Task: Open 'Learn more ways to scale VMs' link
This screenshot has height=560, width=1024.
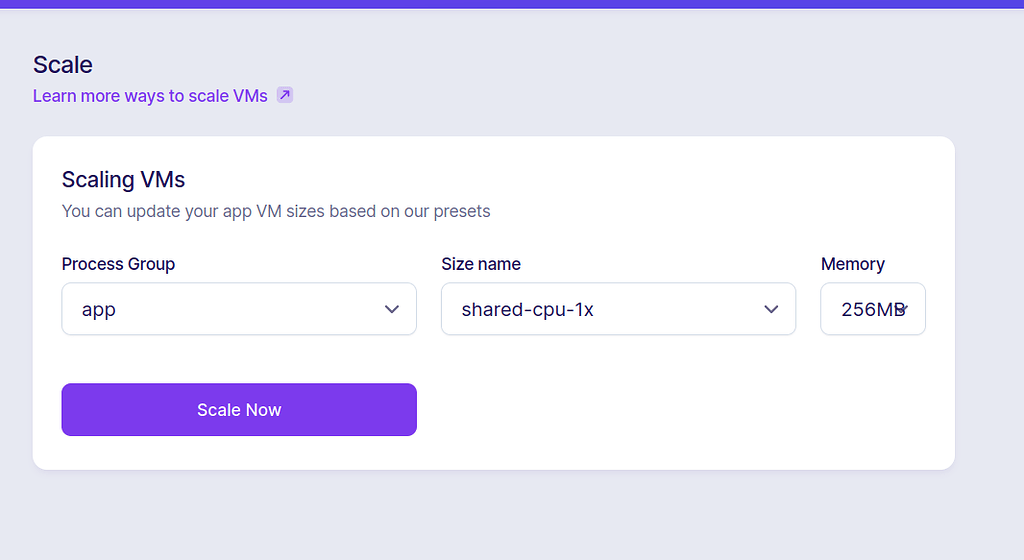Action: (x=150, y=96)
